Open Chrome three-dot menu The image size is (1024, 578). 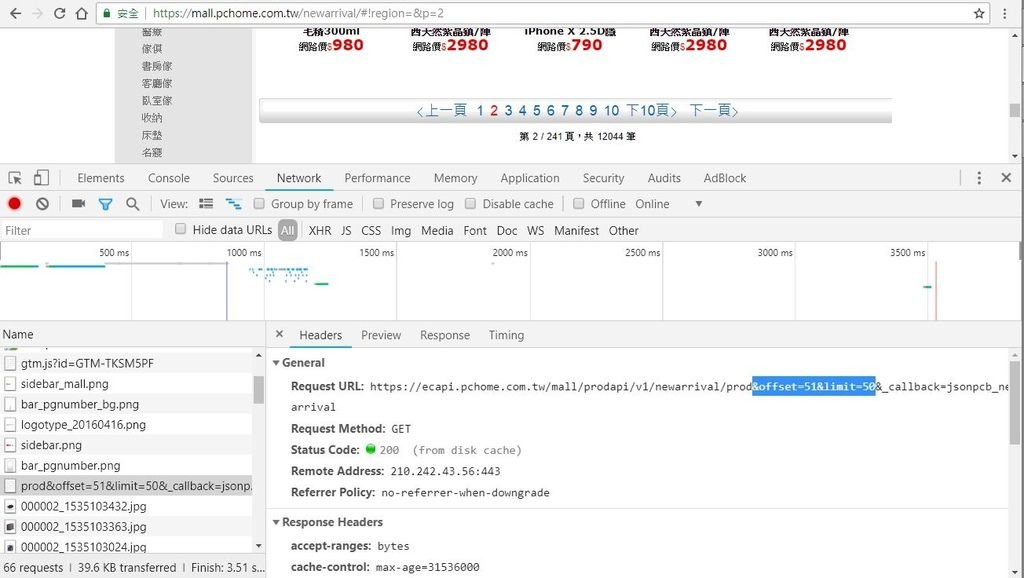1005,13
